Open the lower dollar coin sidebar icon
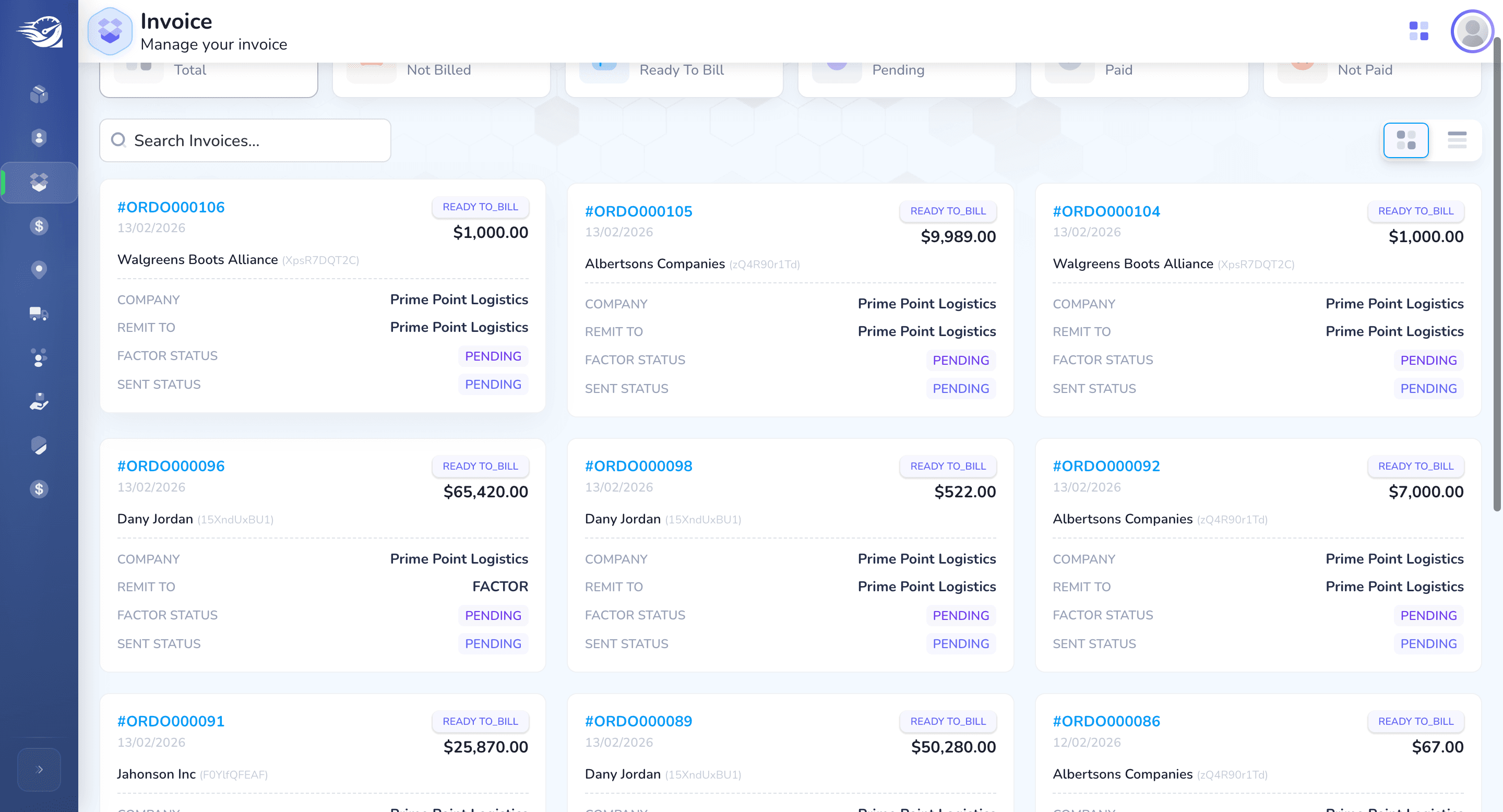The width and height of the screenshot is (1503, 812). point(39,489)
